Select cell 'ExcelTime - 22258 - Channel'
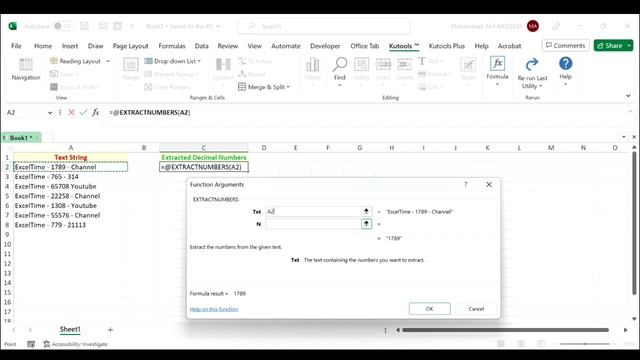The height and width of the screenshot is (360, 640). [71, 196]
